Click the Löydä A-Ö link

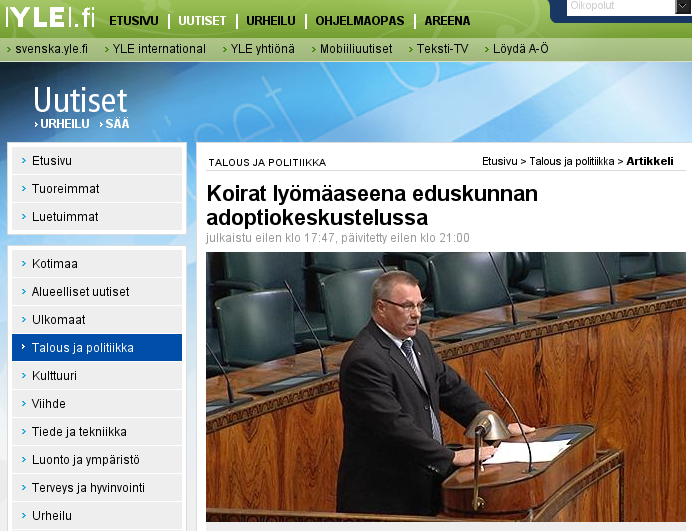(x=520, y=49)
